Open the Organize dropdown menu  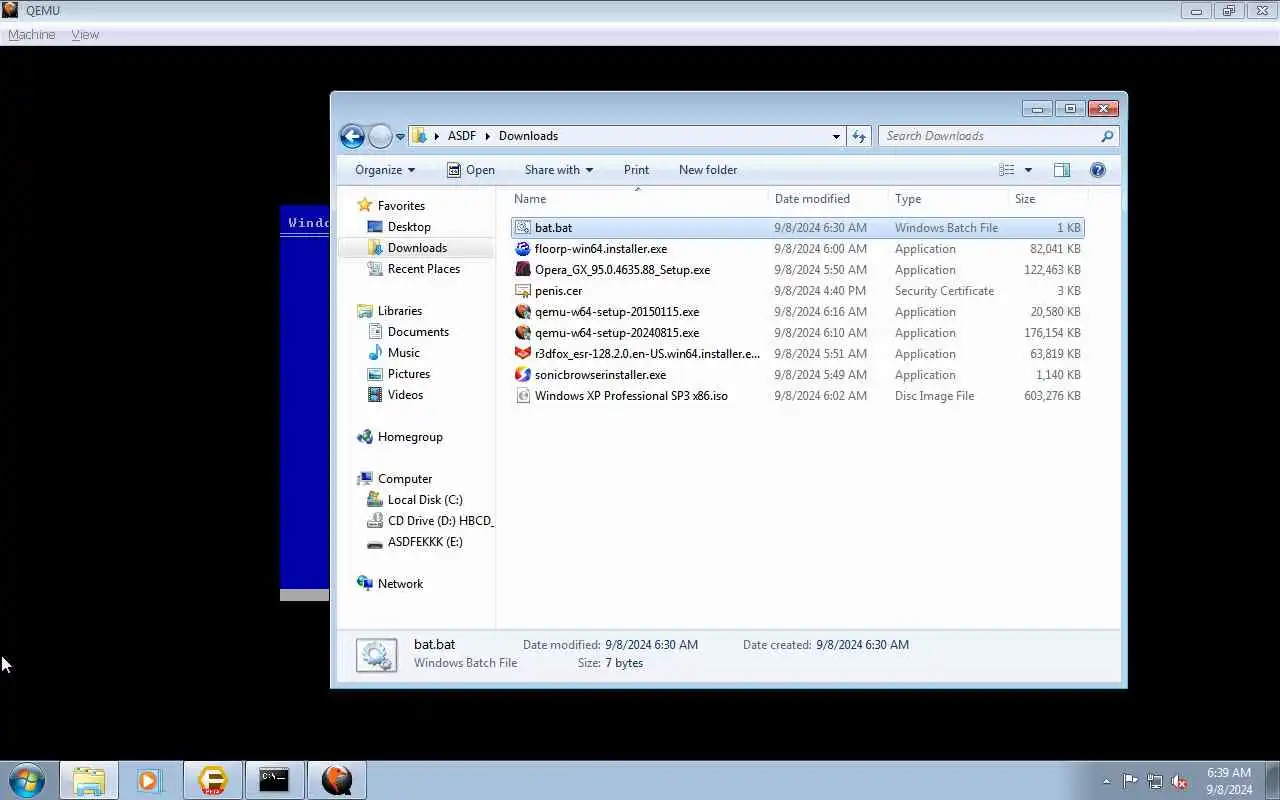pos(385,170)
